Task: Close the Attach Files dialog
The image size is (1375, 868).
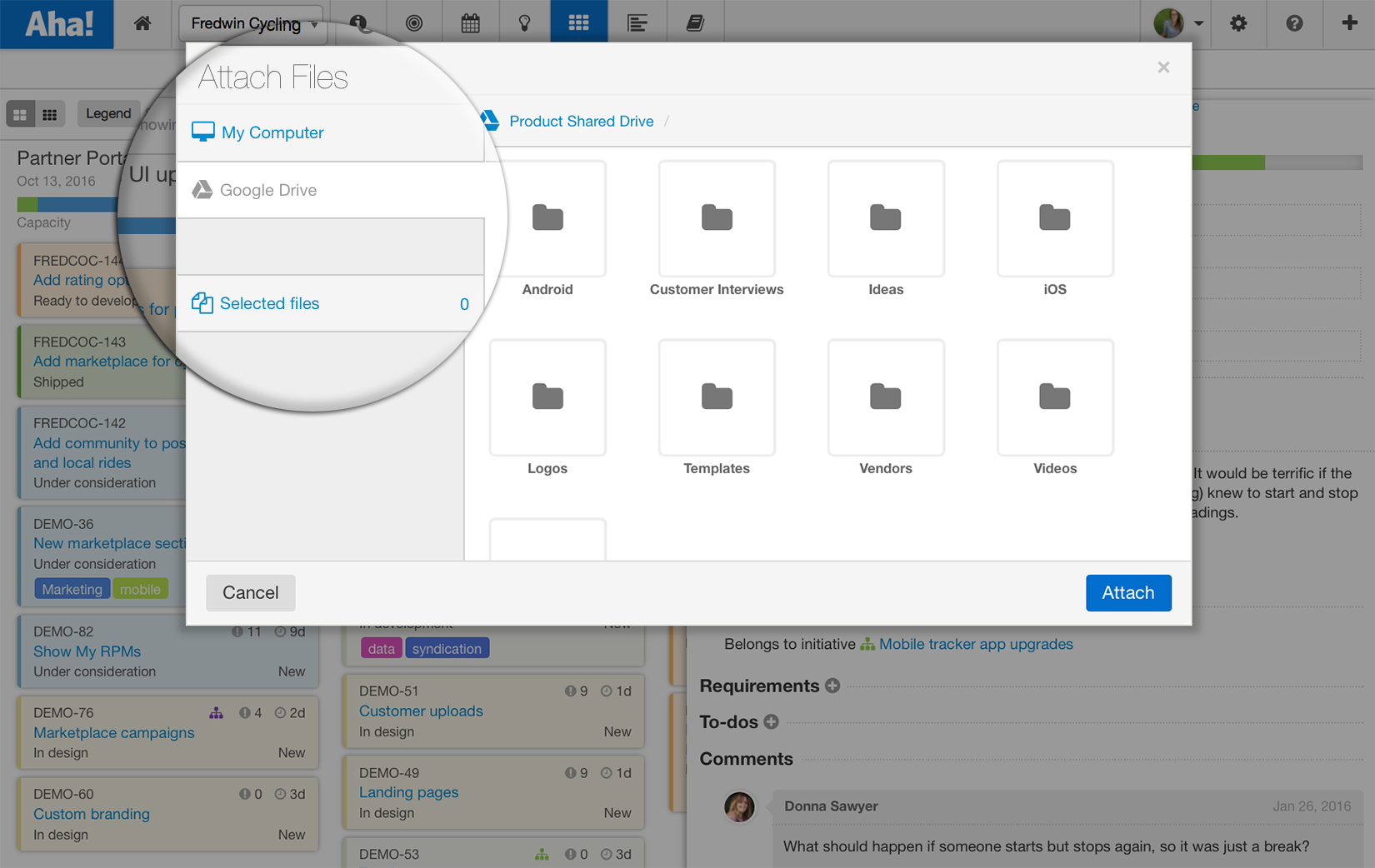Action: coord(1163,67)
